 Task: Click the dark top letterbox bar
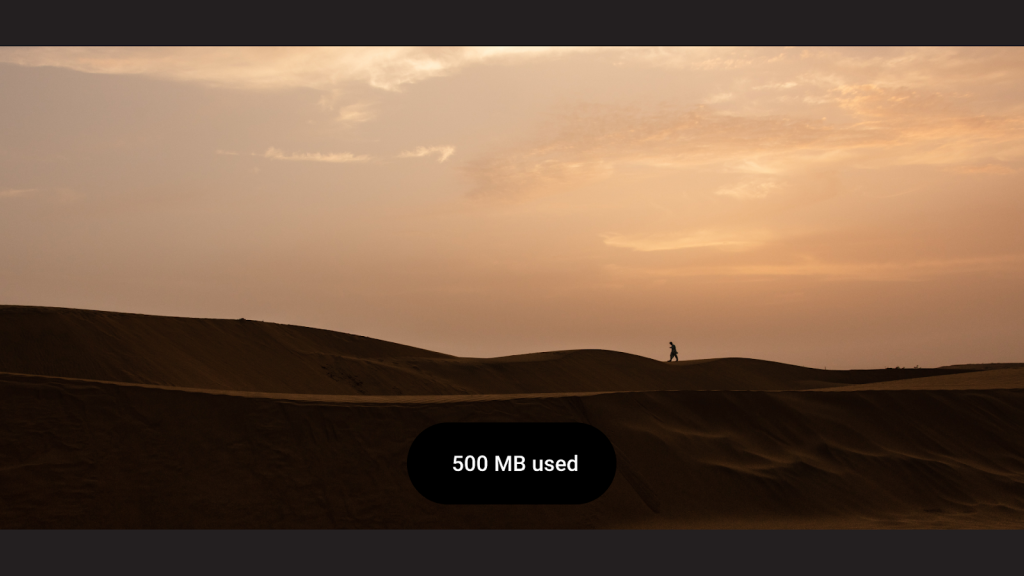click(512, 22)
